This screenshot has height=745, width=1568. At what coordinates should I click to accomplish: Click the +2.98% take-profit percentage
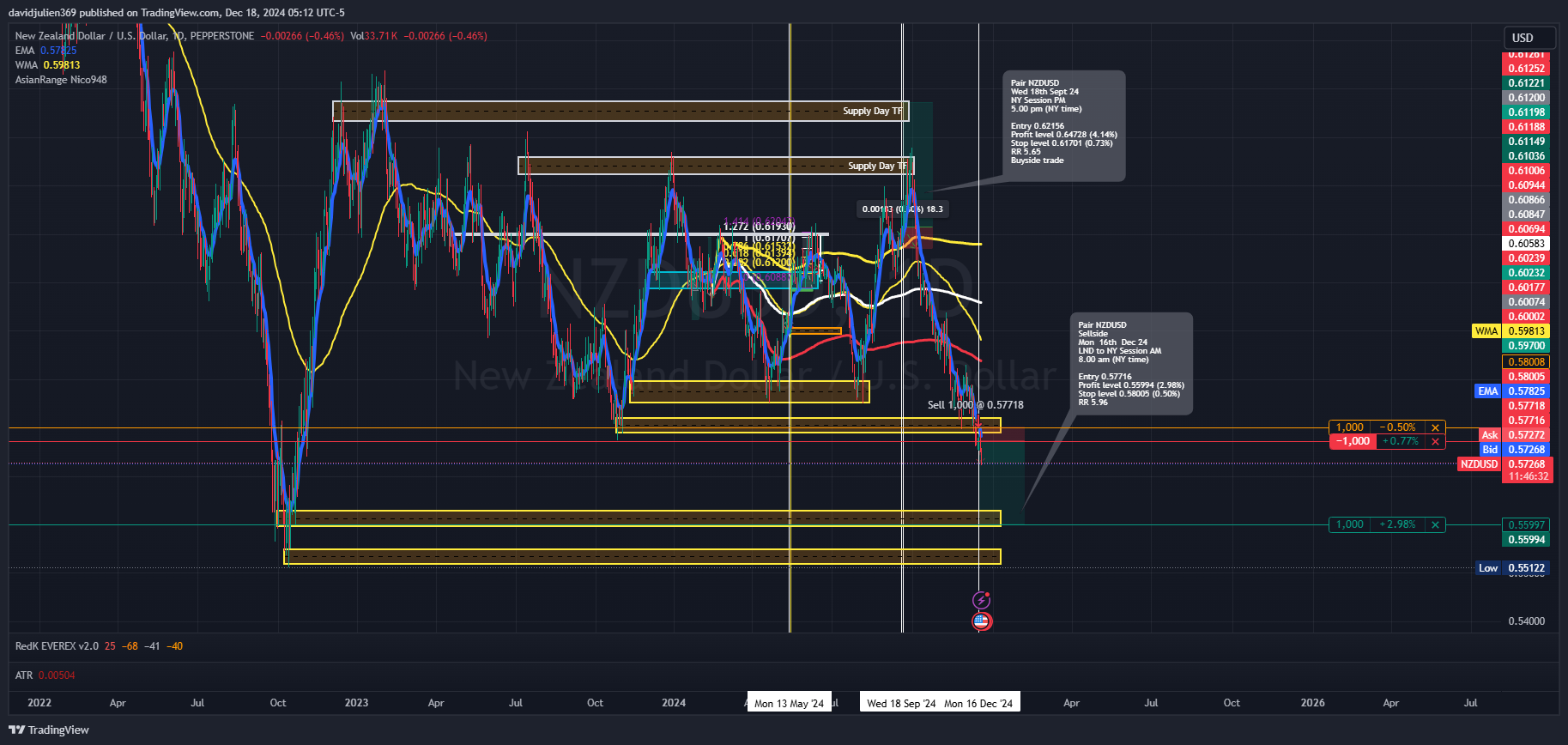(x=1398, y=524)
